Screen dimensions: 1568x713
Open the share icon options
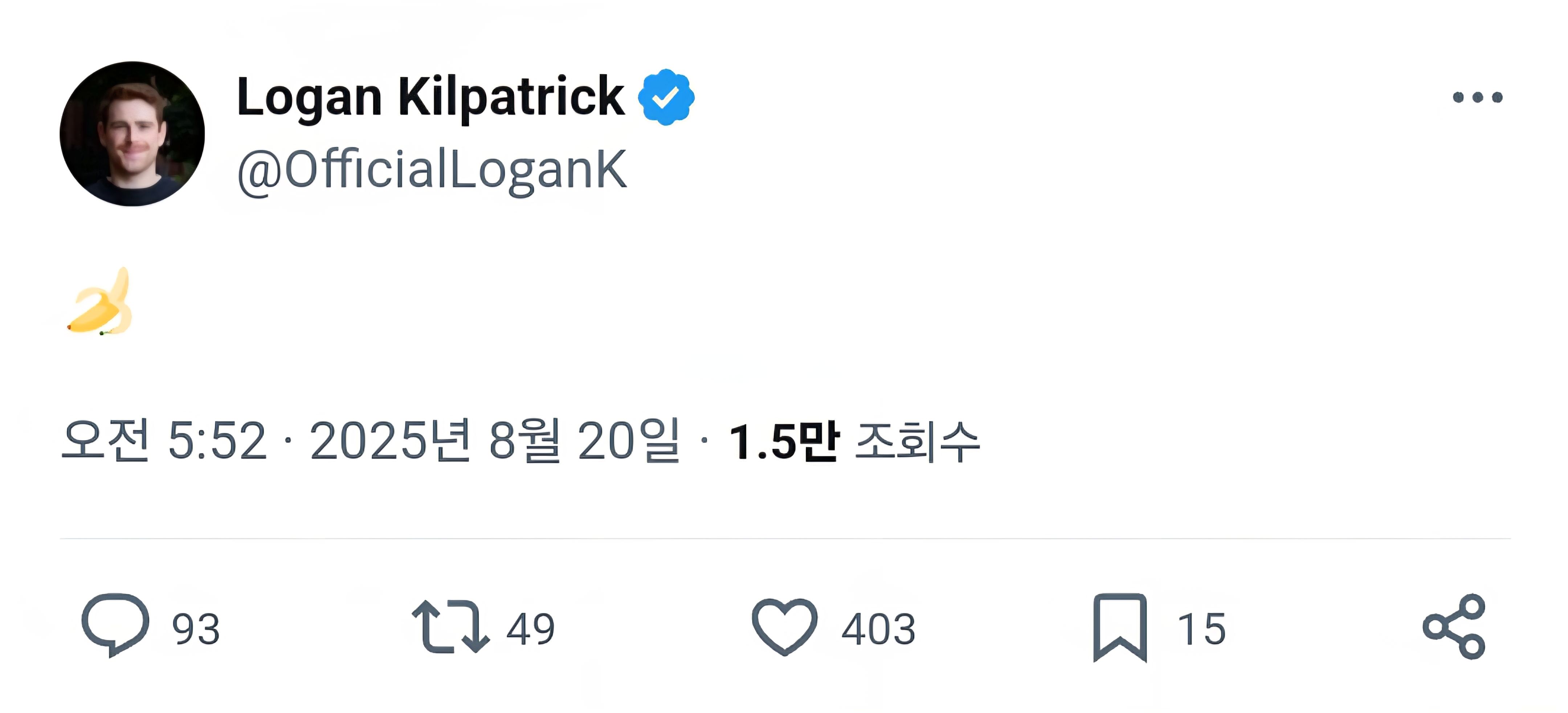pyautogui.click(x=1454, y=627)
